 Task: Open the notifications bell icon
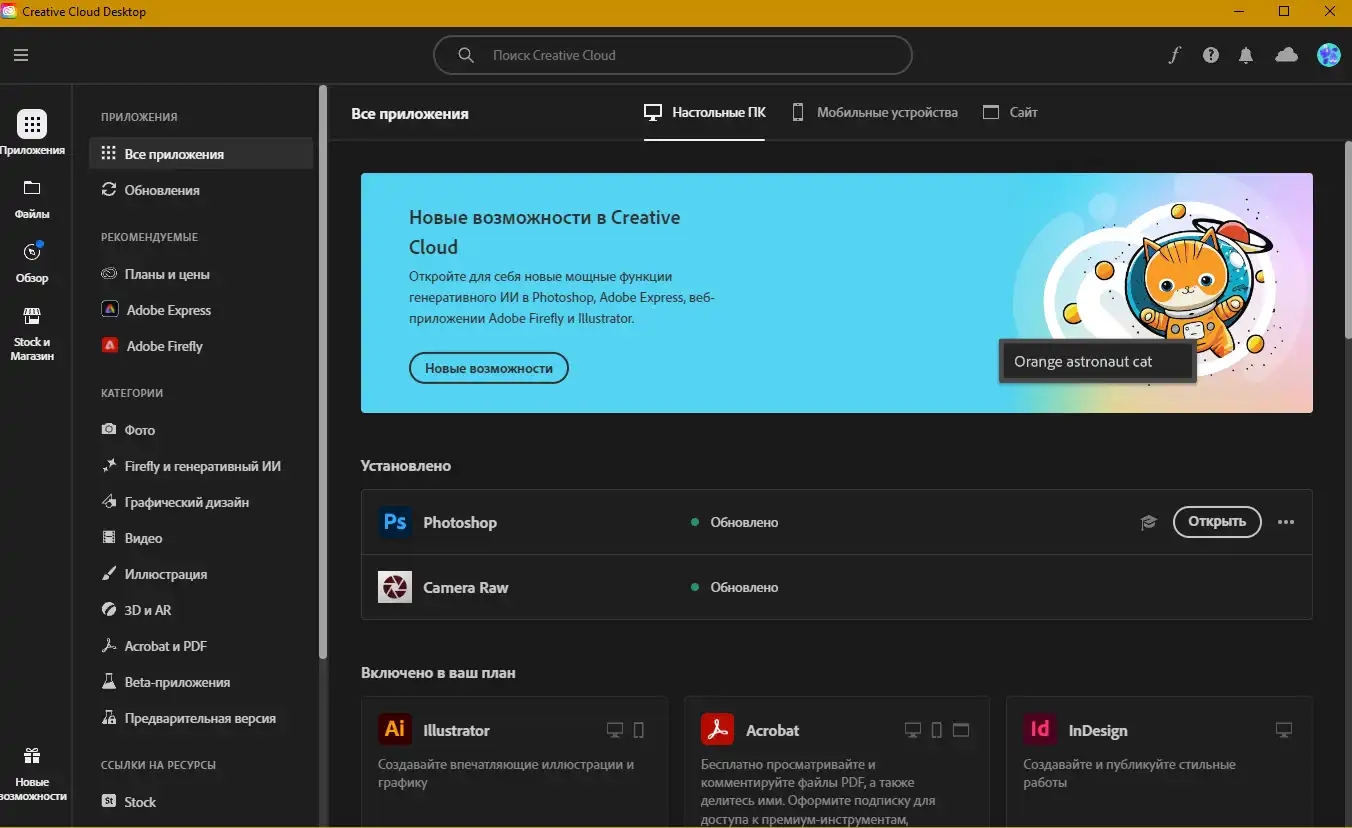(x=1246, y=56)
